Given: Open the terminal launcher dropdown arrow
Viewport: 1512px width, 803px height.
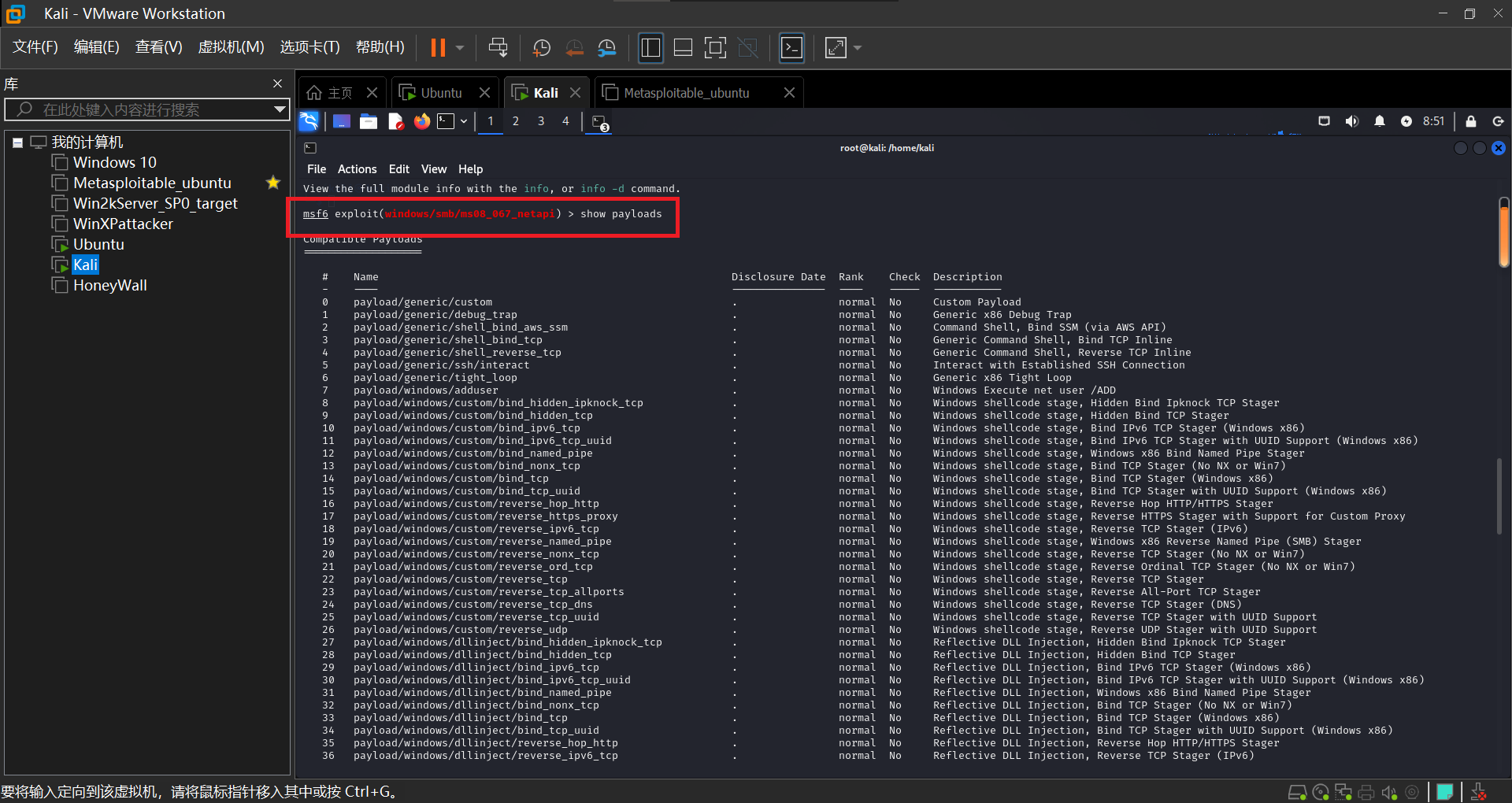Looking at the screenshot, I should pyautogui.click(x=464, y=121).
